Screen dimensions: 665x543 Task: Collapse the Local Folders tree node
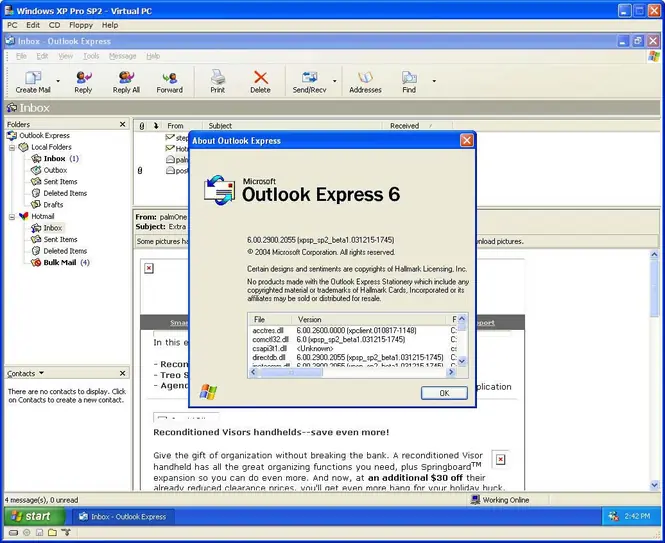[x=12, y=147]
